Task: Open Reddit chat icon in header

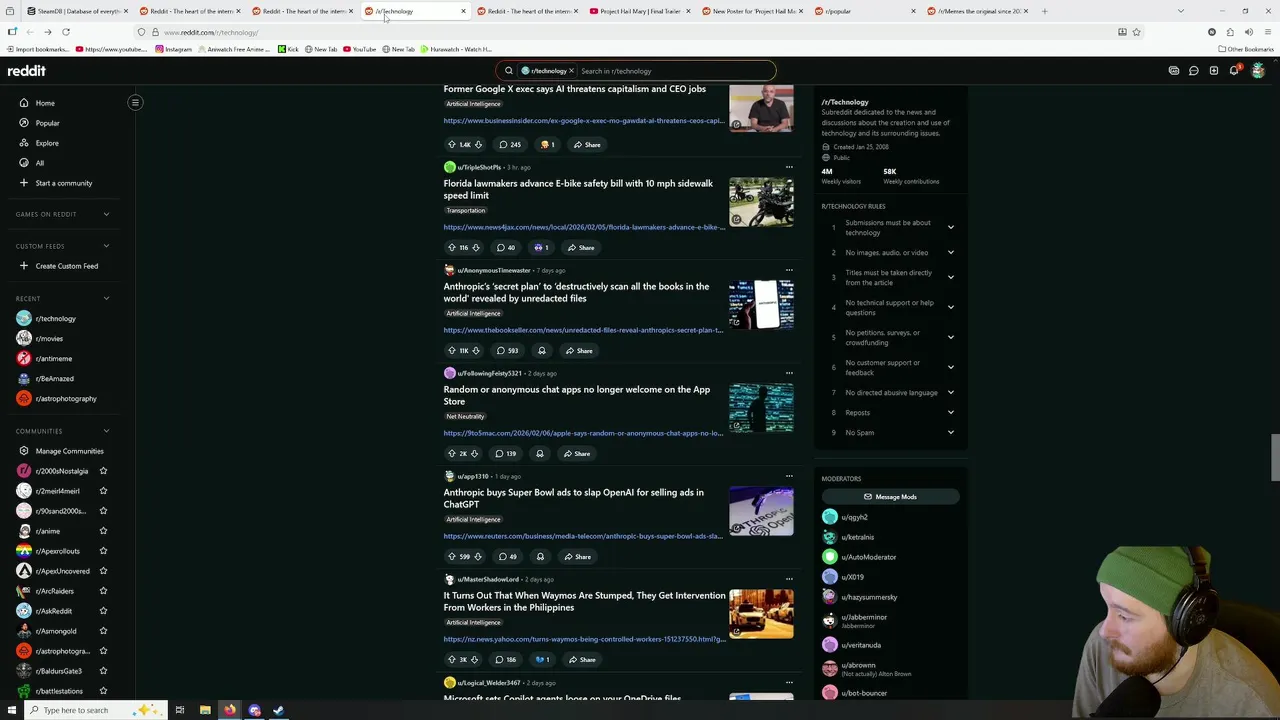Action: pos(1194,71)
